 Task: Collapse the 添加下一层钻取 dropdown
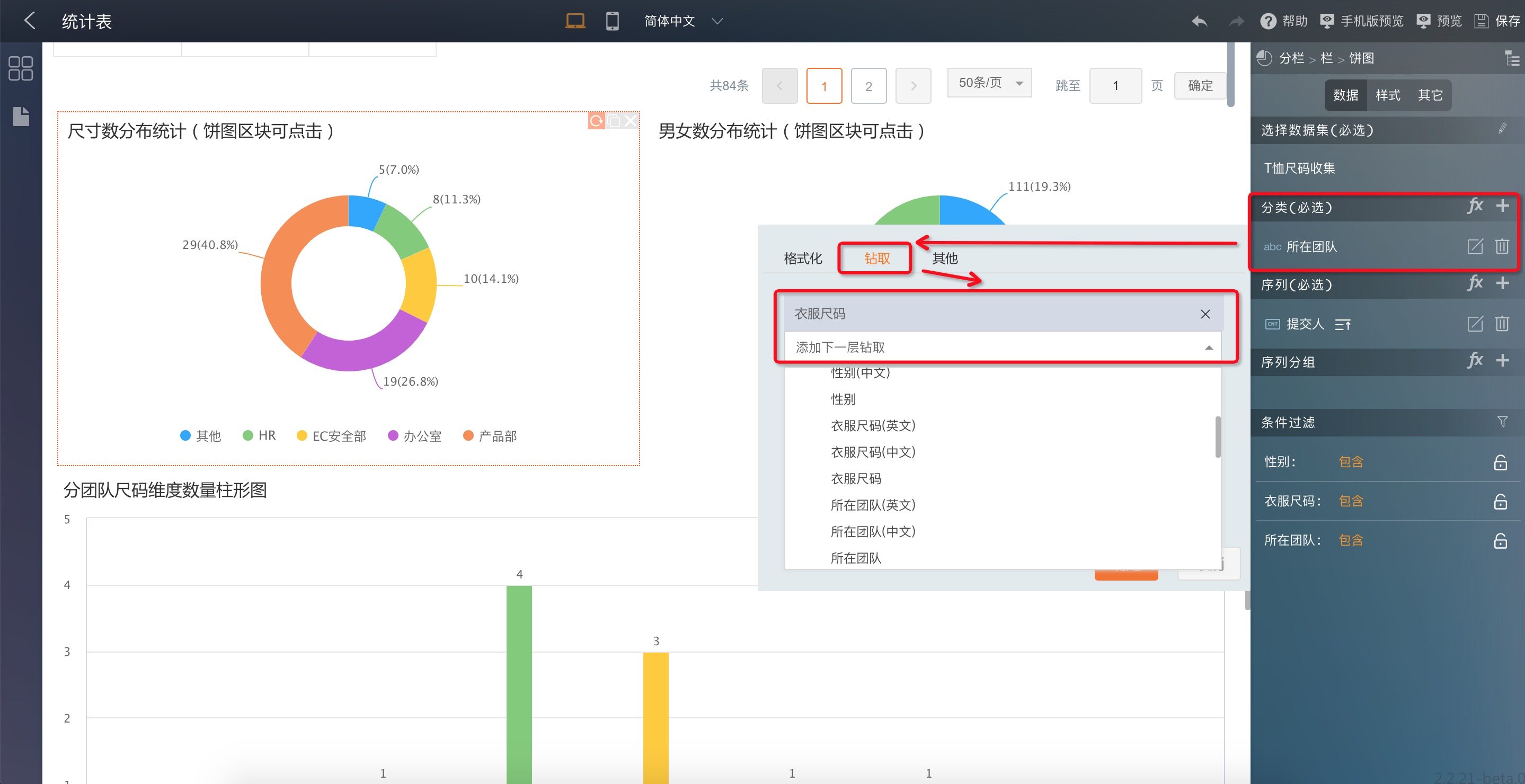point(1208,348)
